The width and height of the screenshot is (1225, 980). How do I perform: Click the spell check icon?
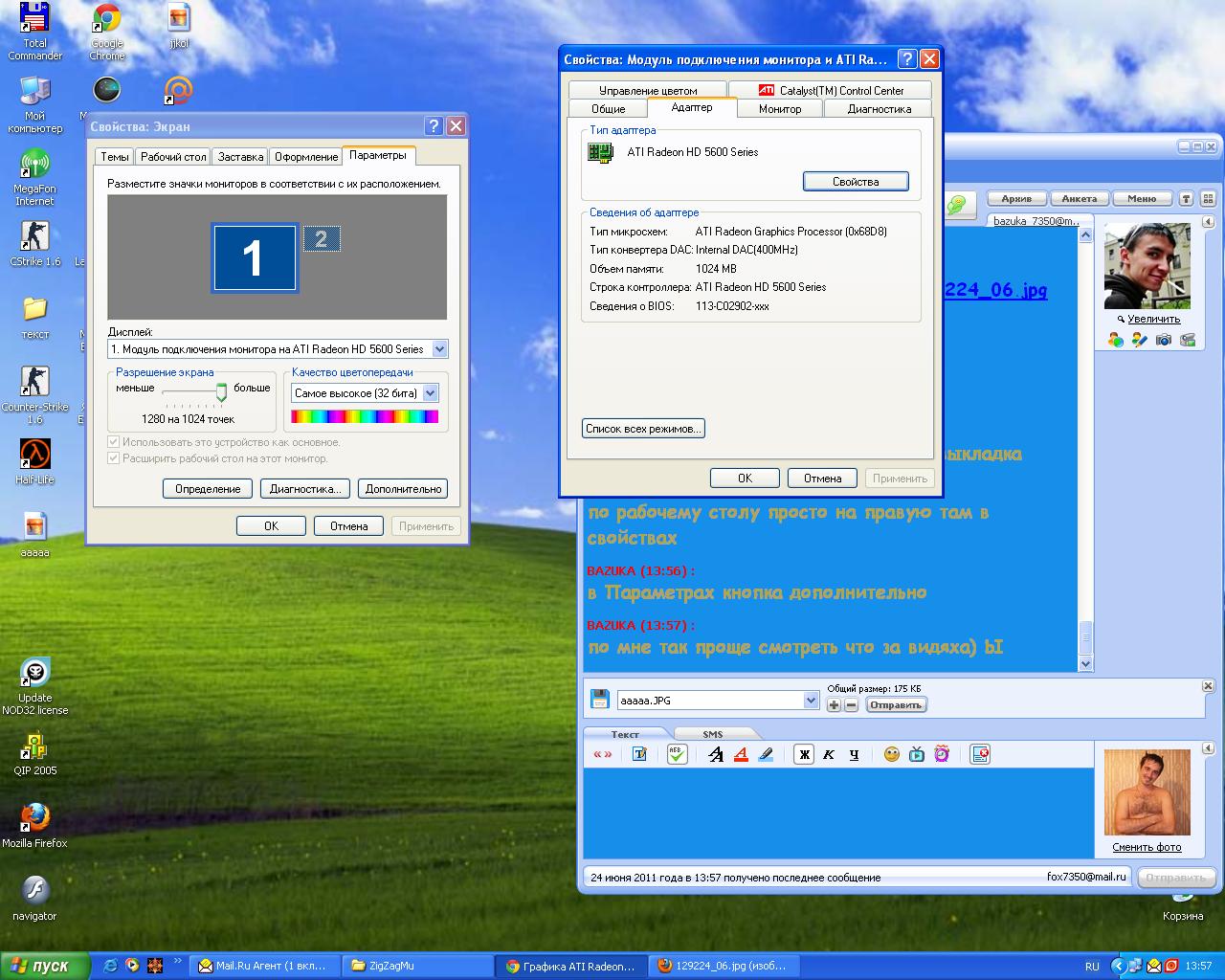[x=677, y=754]
